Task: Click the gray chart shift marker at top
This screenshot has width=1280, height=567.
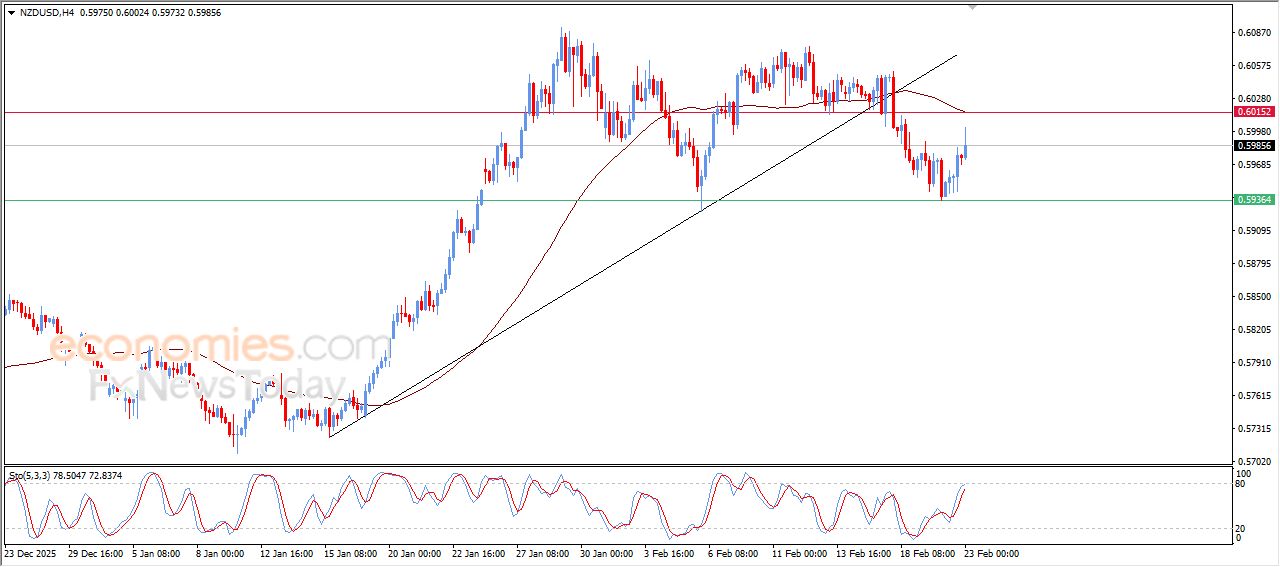Action: tap(973, 8)
